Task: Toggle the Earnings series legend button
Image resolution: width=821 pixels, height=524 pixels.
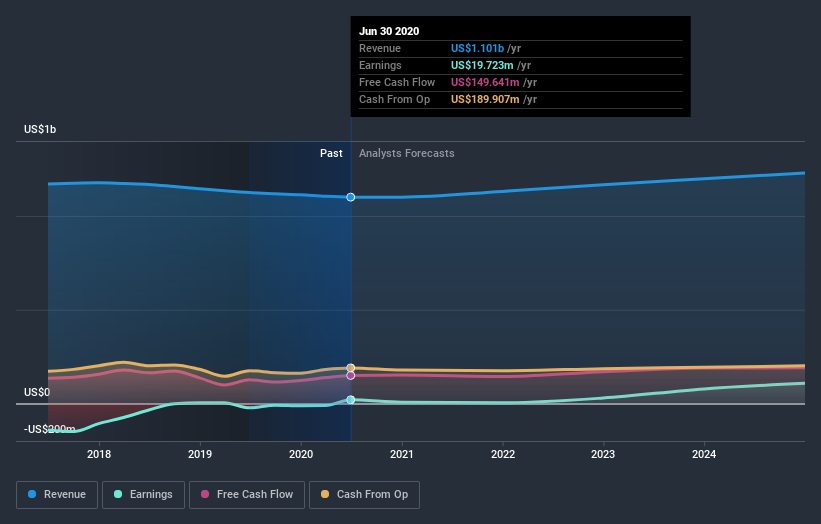Action: (143, 495)
